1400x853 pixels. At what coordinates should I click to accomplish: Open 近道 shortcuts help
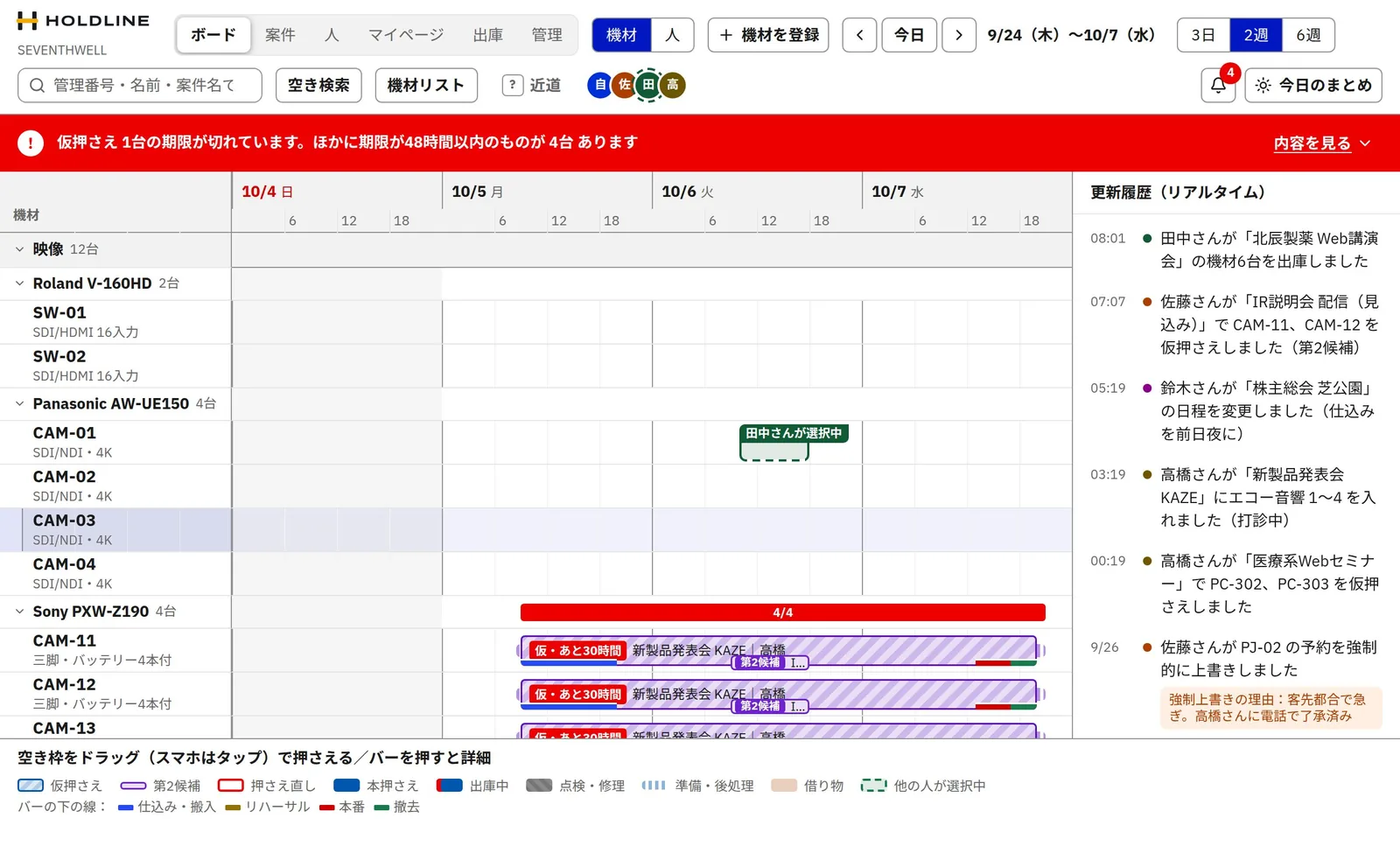532,85
